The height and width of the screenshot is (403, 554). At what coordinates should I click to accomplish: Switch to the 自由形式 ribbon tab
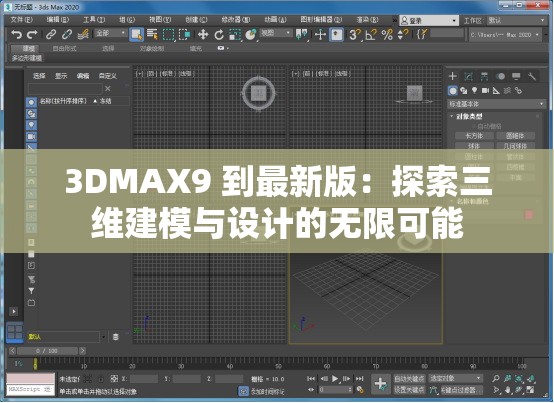(x=64, y=48)
